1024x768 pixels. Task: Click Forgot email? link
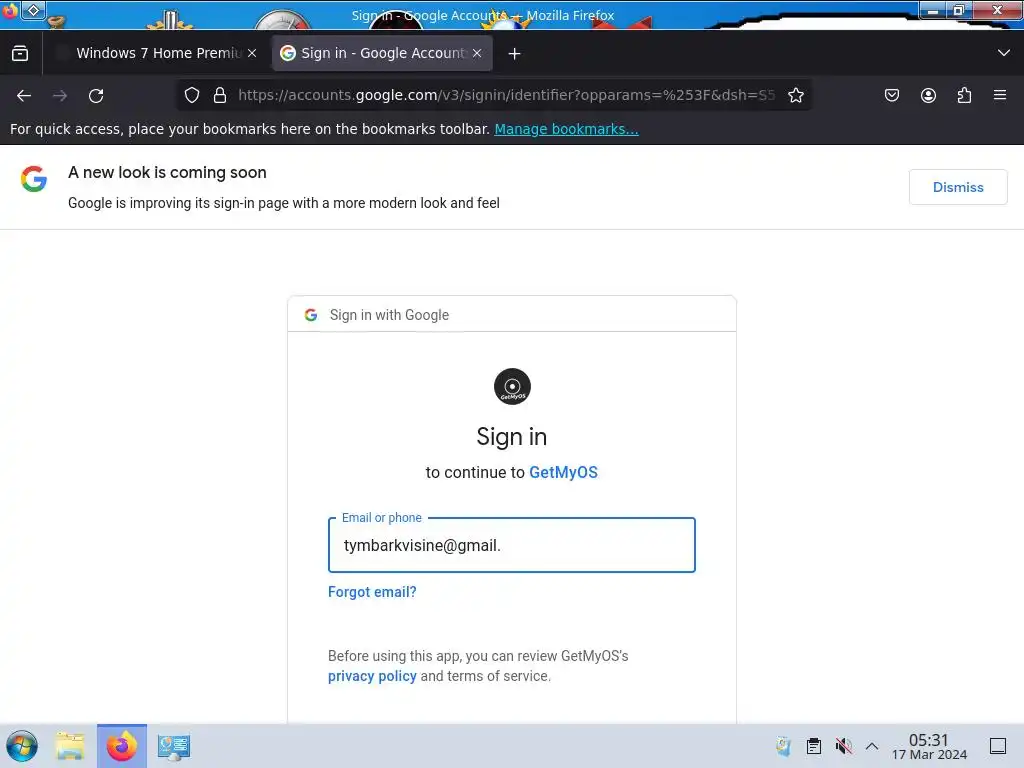(x=372, y=592)
